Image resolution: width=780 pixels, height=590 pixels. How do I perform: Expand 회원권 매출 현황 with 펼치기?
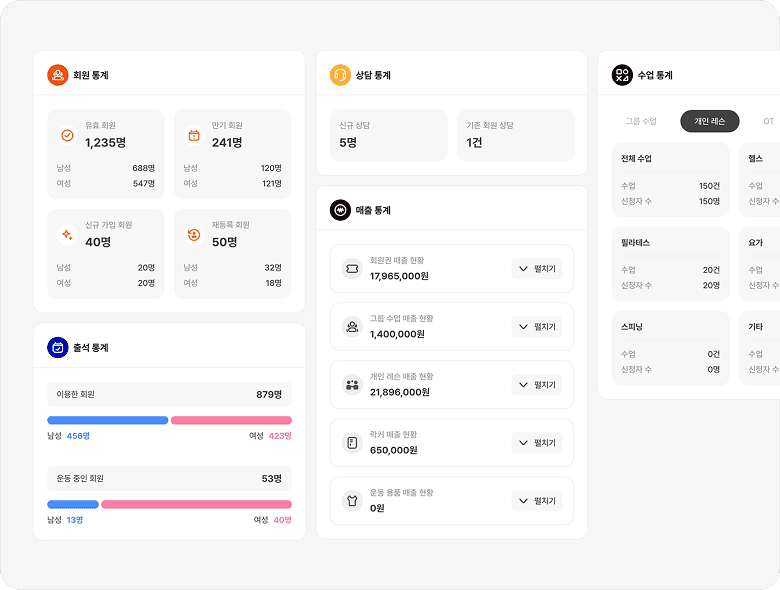point(537,269)
